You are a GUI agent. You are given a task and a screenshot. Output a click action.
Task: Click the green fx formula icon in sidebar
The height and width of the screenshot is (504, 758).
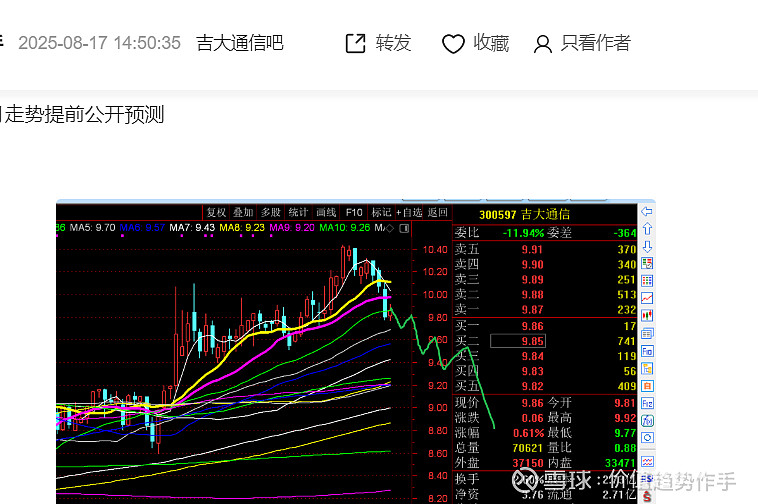click(647, 420)
